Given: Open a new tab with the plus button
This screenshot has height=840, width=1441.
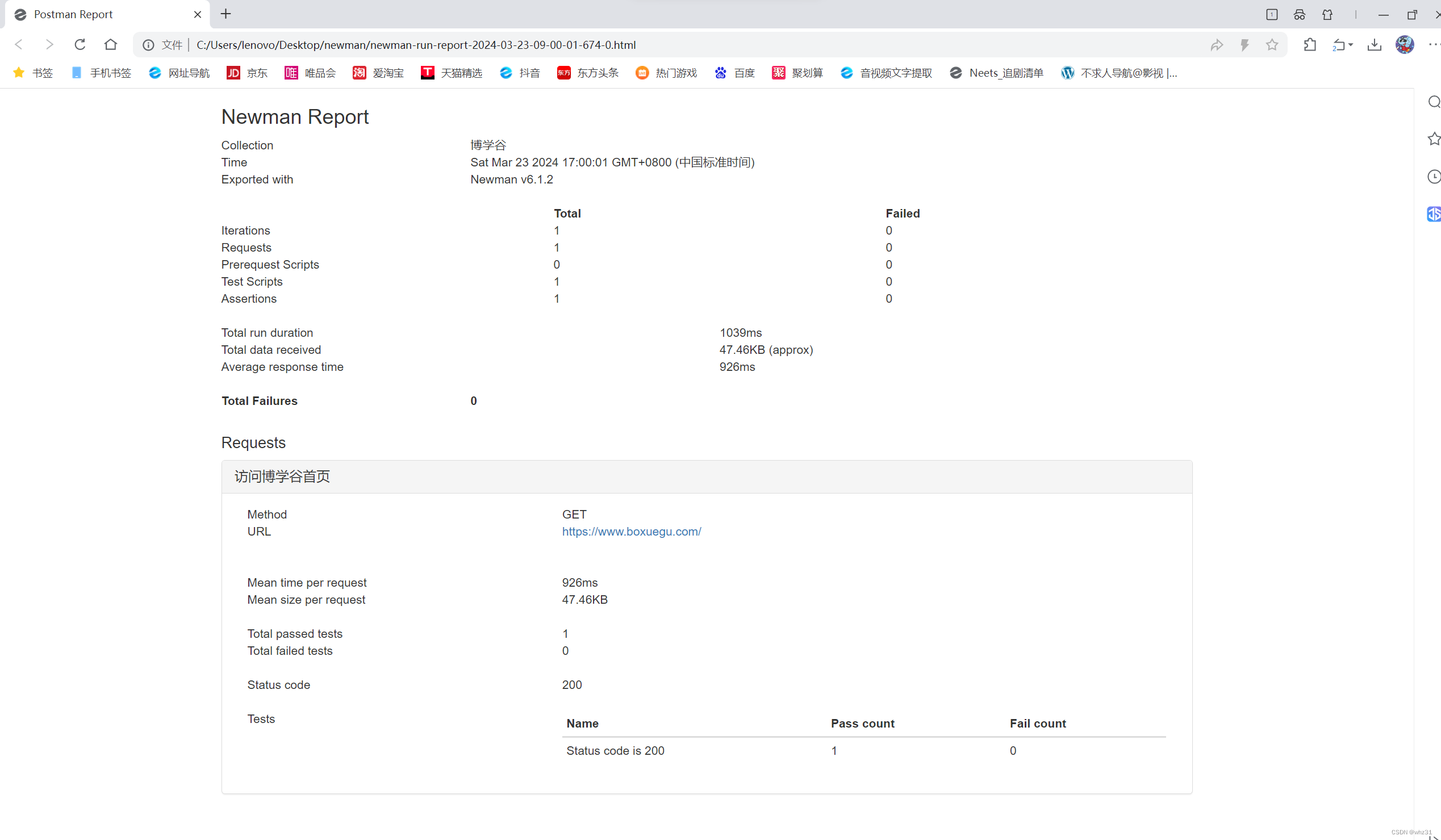Looking at the screenshot, I should pyautogui.click(x=226, y=14).
